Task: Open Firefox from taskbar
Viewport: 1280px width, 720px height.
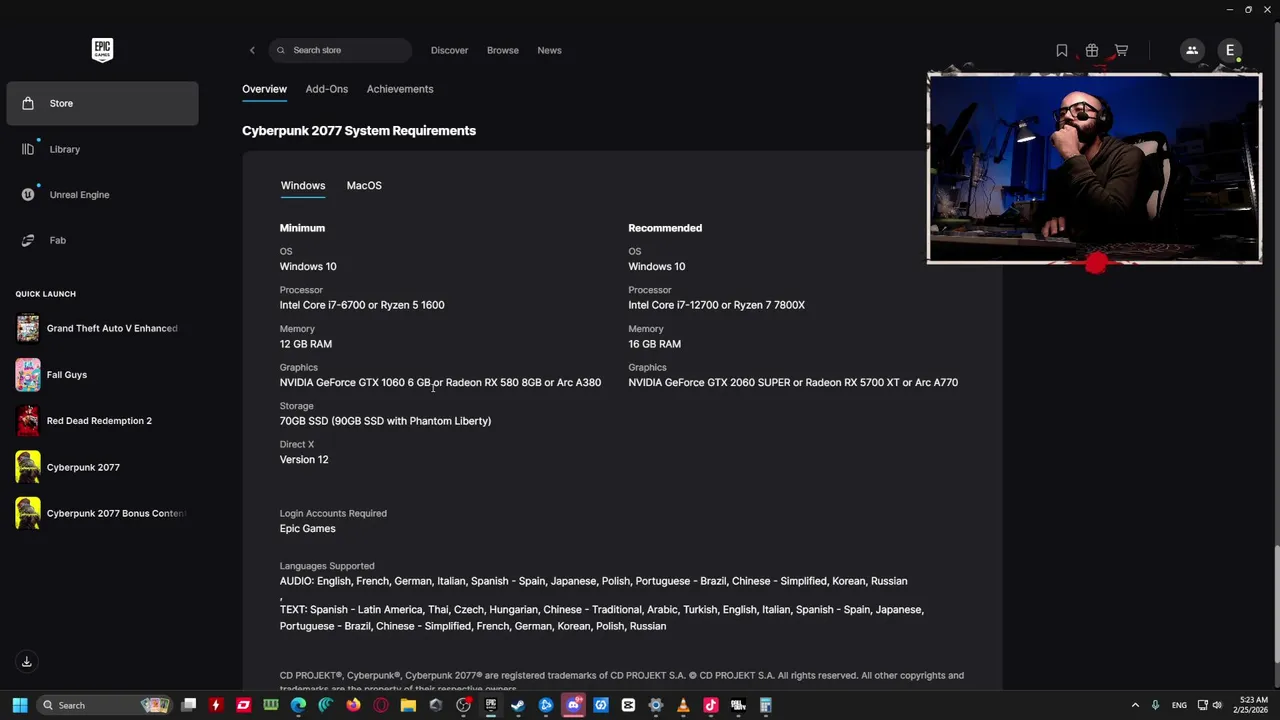Action: (x=353, y=705)
